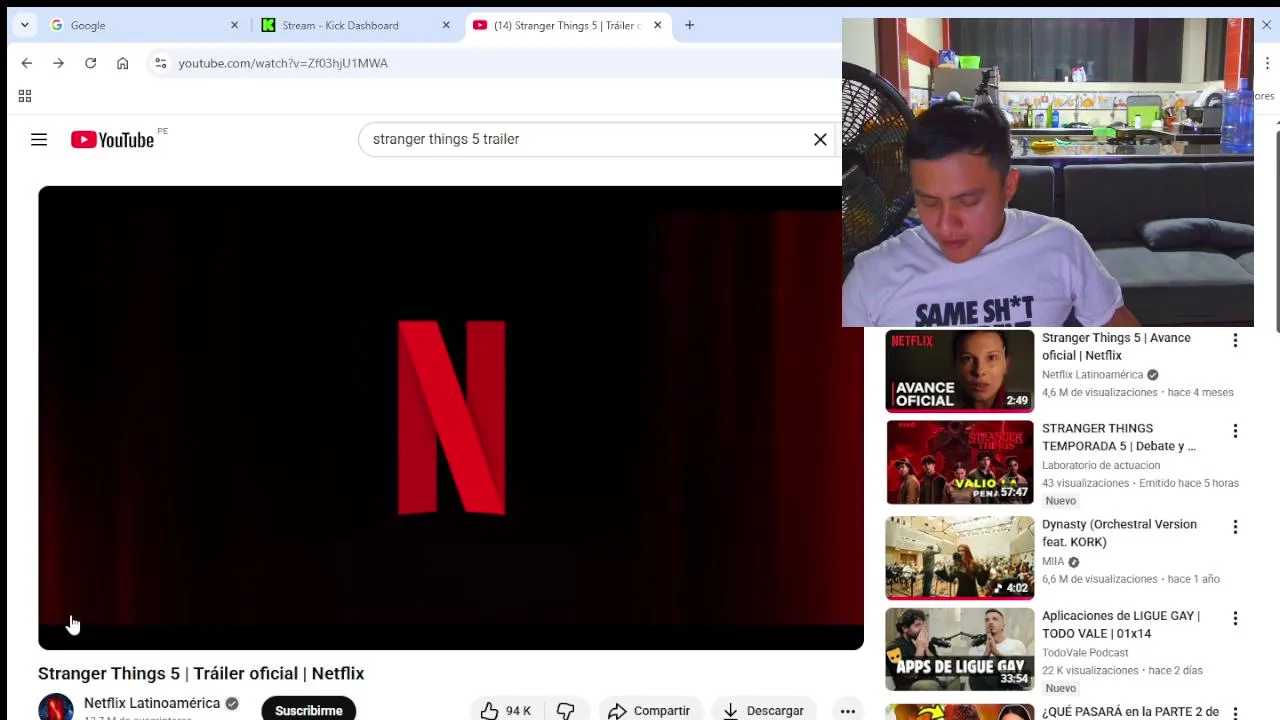Open the apps grid in bookmarks bar
Image resolution: width=1280 pixels, height=720 pixels.
coord(25,96)
